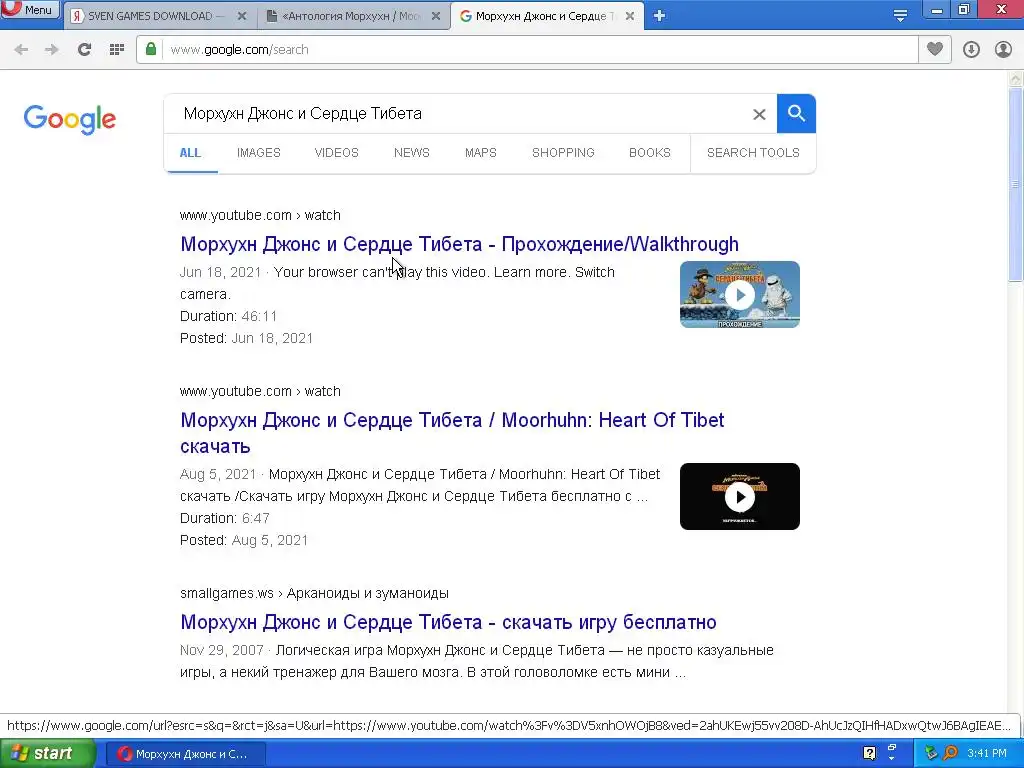Click the Posted: Jun 18, 2021 text
The image size is (1024, 768).
pos(246,338)
